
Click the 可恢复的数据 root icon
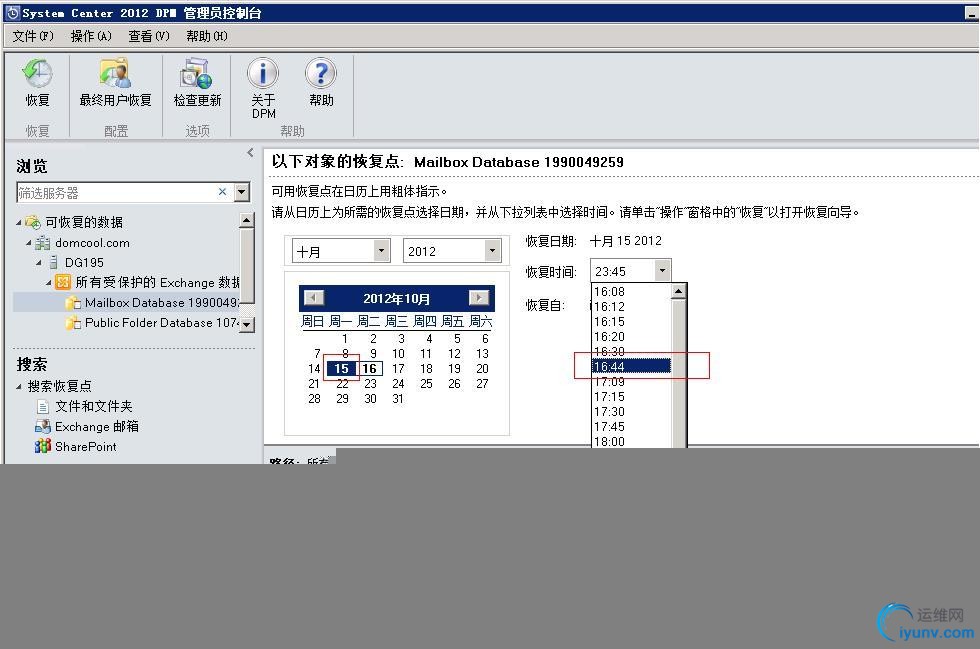(x=32, y=222)
